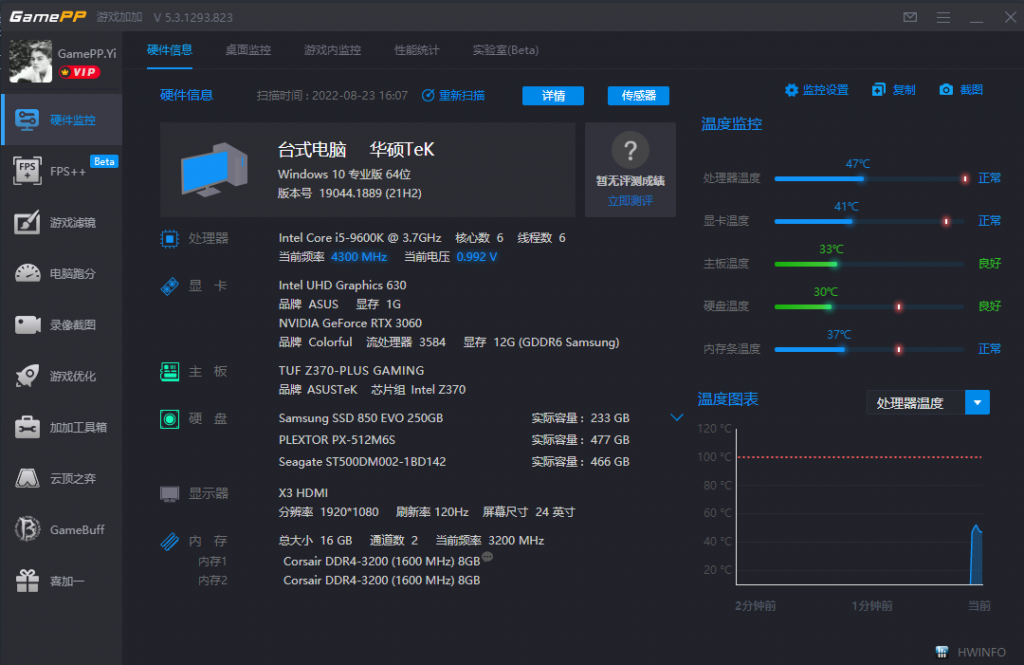
Task: Open the GameBuff sidebar item
Action: click(62, 529)
